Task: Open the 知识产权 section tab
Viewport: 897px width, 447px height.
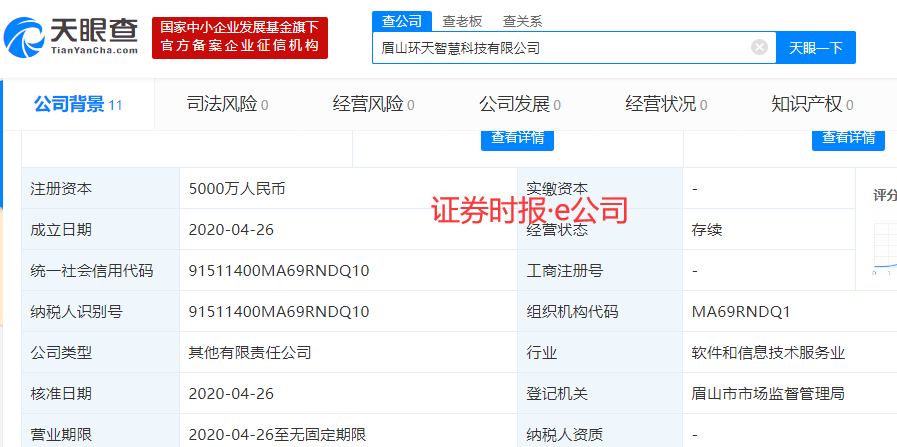Action: [811, 104]
